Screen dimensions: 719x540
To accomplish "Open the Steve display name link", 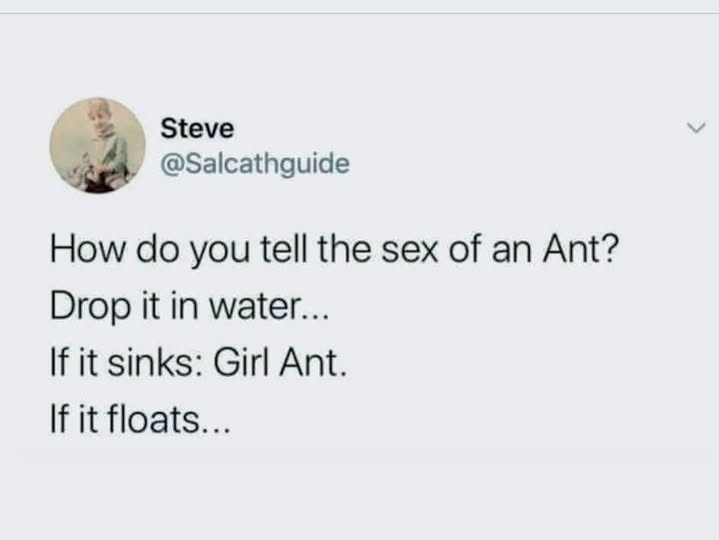I will 197,129.
